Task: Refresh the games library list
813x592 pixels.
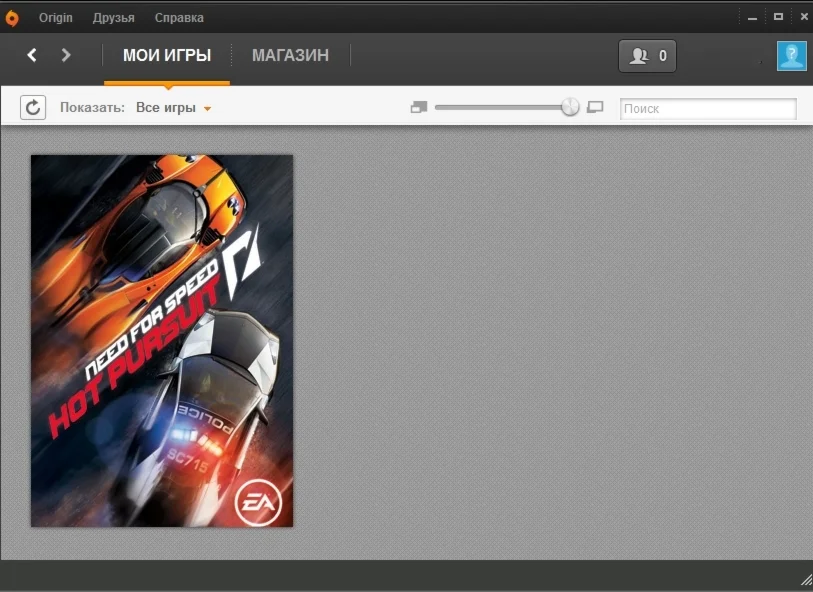Action: pyautogui.click(x=33, y=107)
